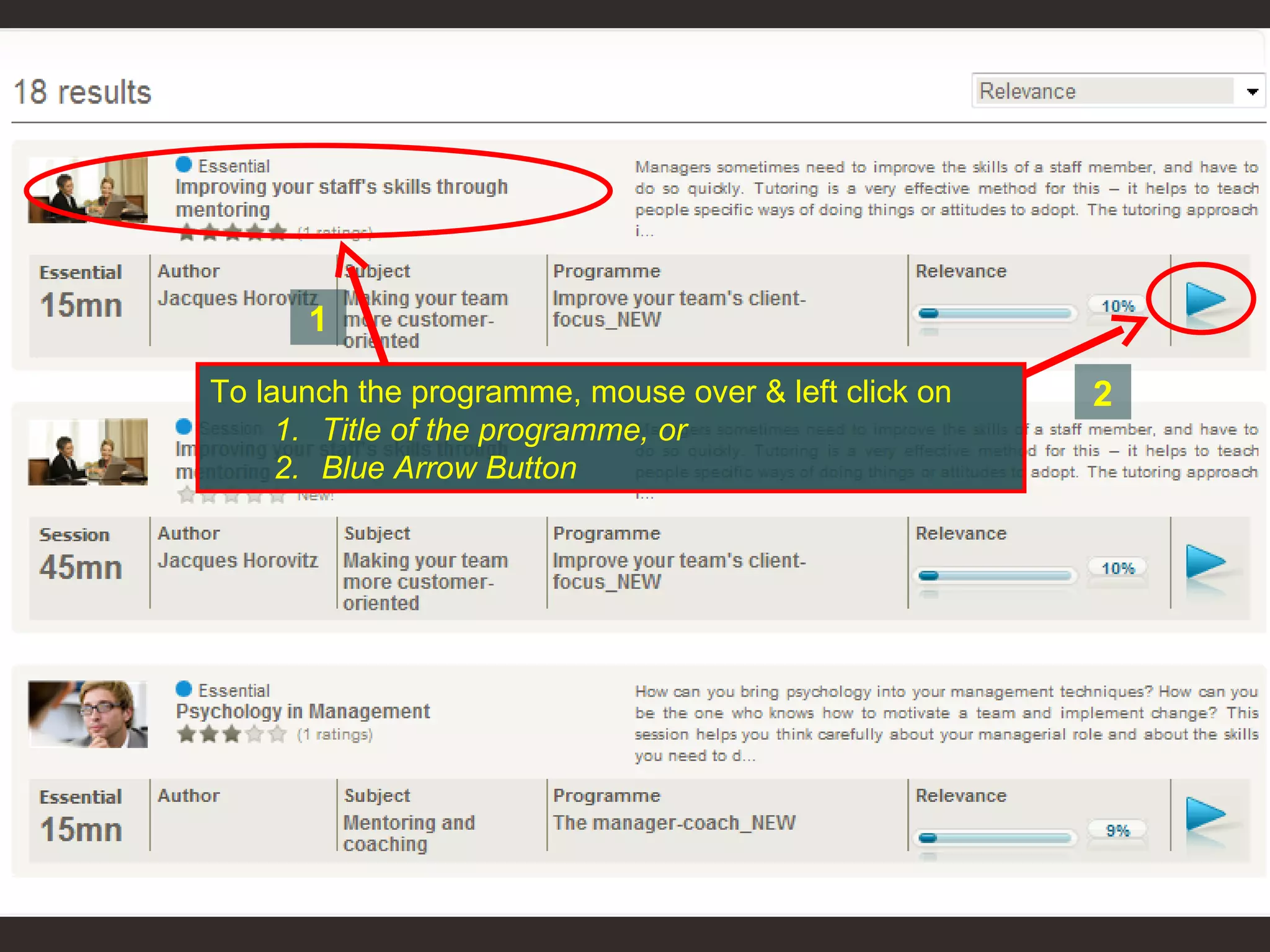The height and width of the screenshot is (952, 1270).
Task: Open the 'Psychology in Management' title
Action: coord(303,711)
